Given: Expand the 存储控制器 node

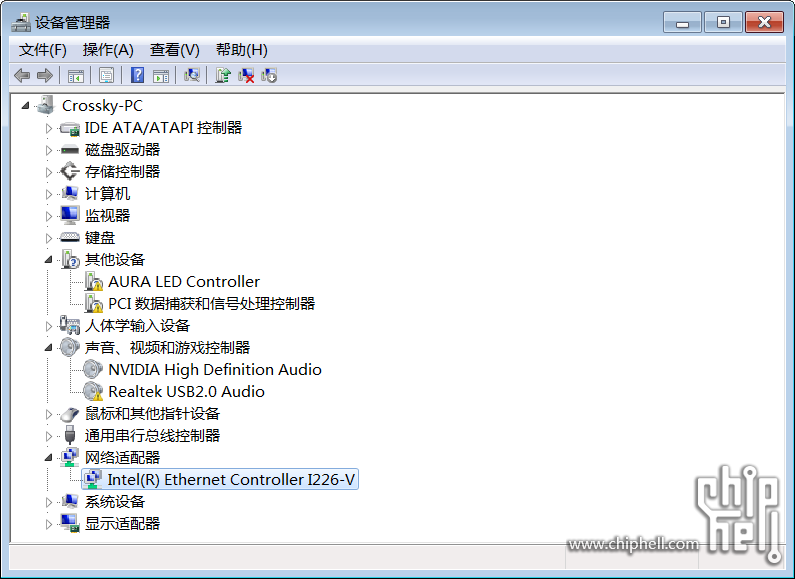Looking at the screenshot, I should 49,172.
